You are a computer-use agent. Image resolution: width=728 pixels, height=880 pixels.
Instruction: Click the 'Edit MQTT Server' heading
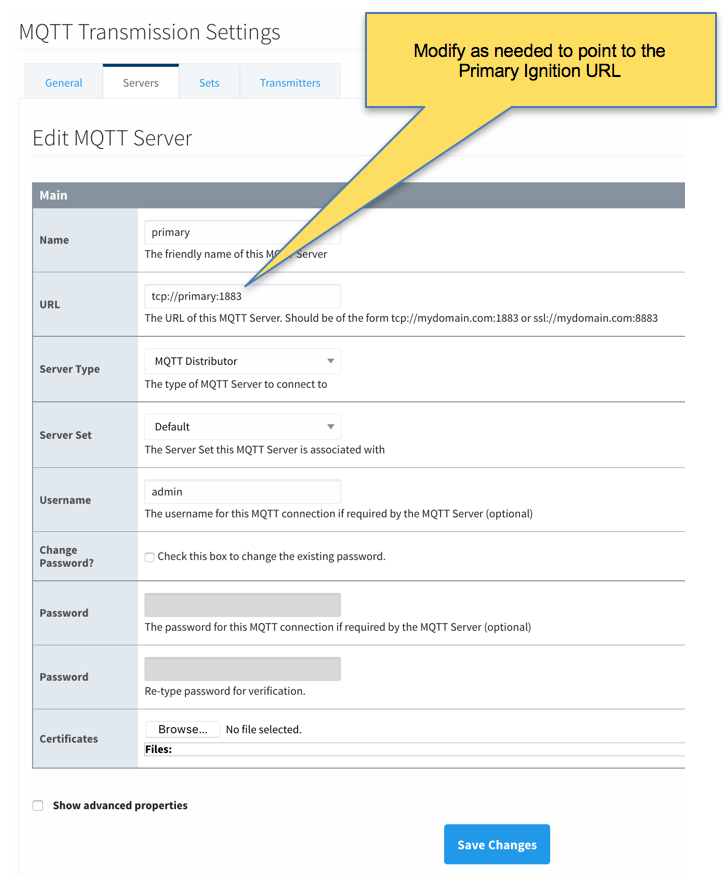tap(112, 138)
